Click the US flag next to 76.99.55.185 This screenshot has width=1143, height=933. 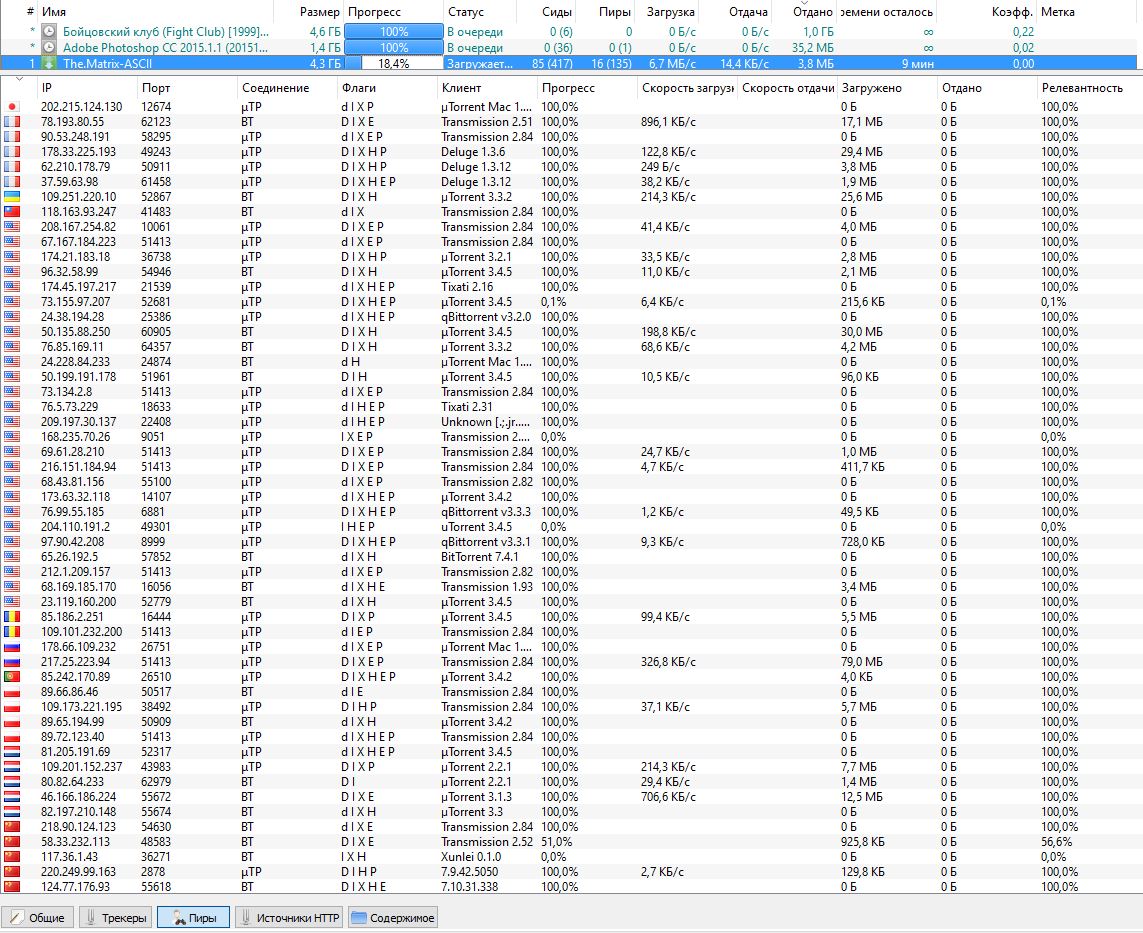point(12,512)
